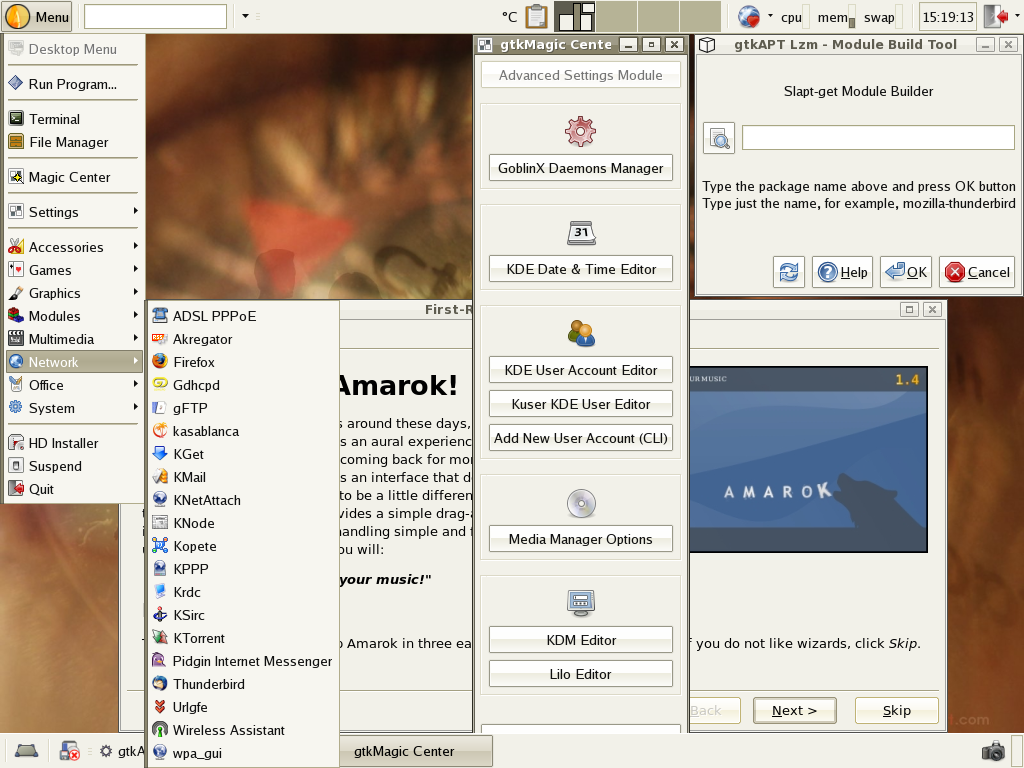Screen dimensions: 1024x768
Task: Open File Manager from the desktop menu
Action: (73, 142)
